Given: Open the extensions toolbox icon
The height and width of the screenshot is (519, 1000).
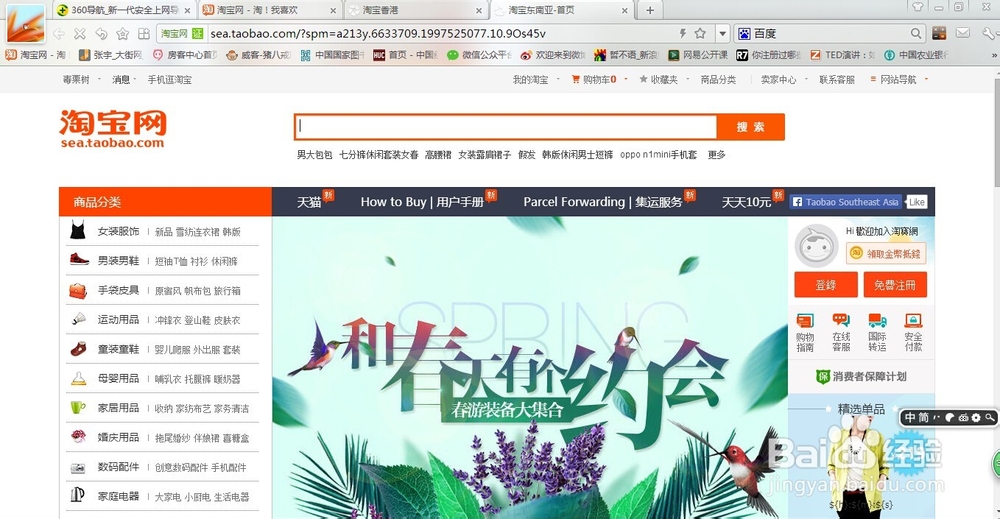Looking at the screenshot, I should (x=939, y=33).
